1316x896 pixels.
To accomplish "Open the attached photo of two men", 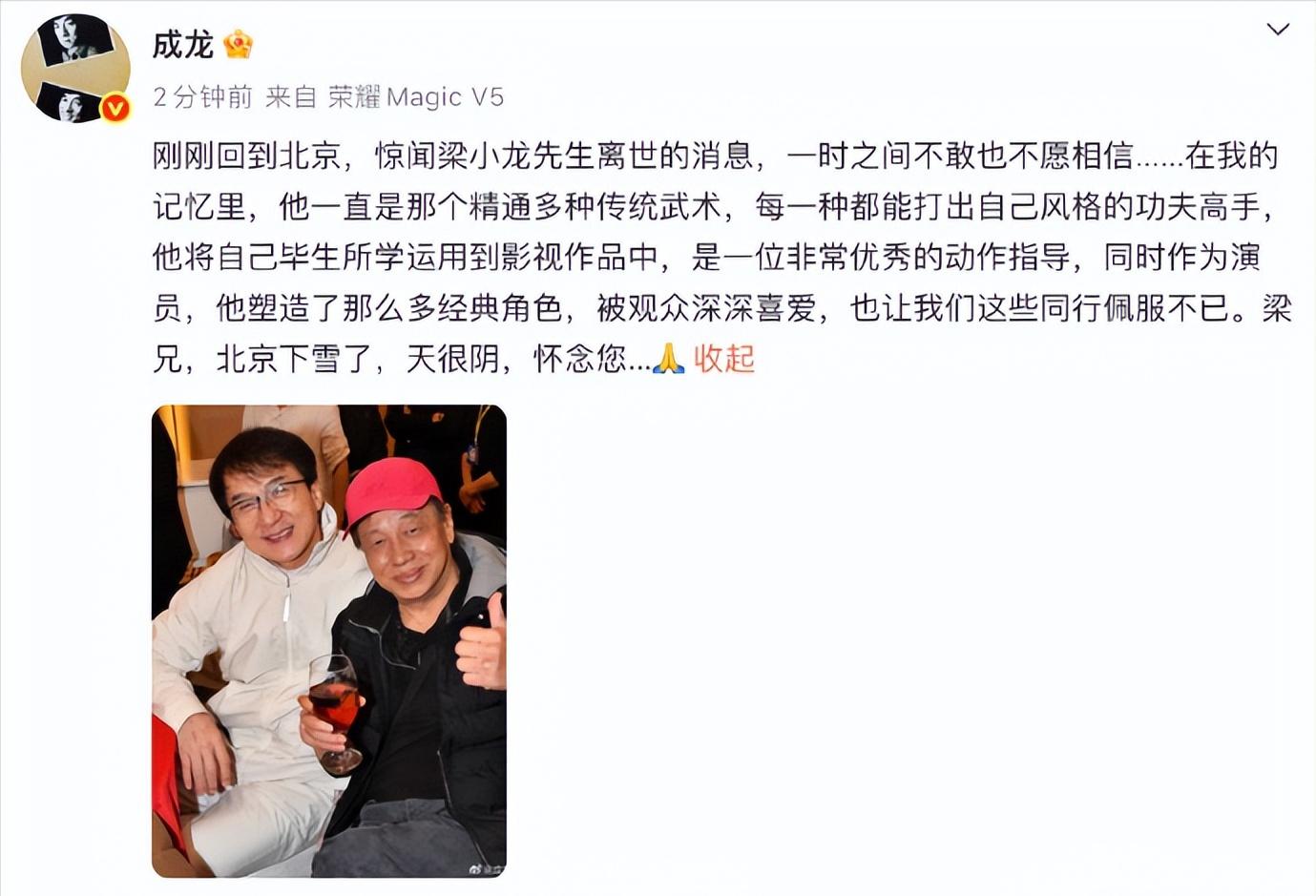I will pyautogui.click(x=329, y=641).
